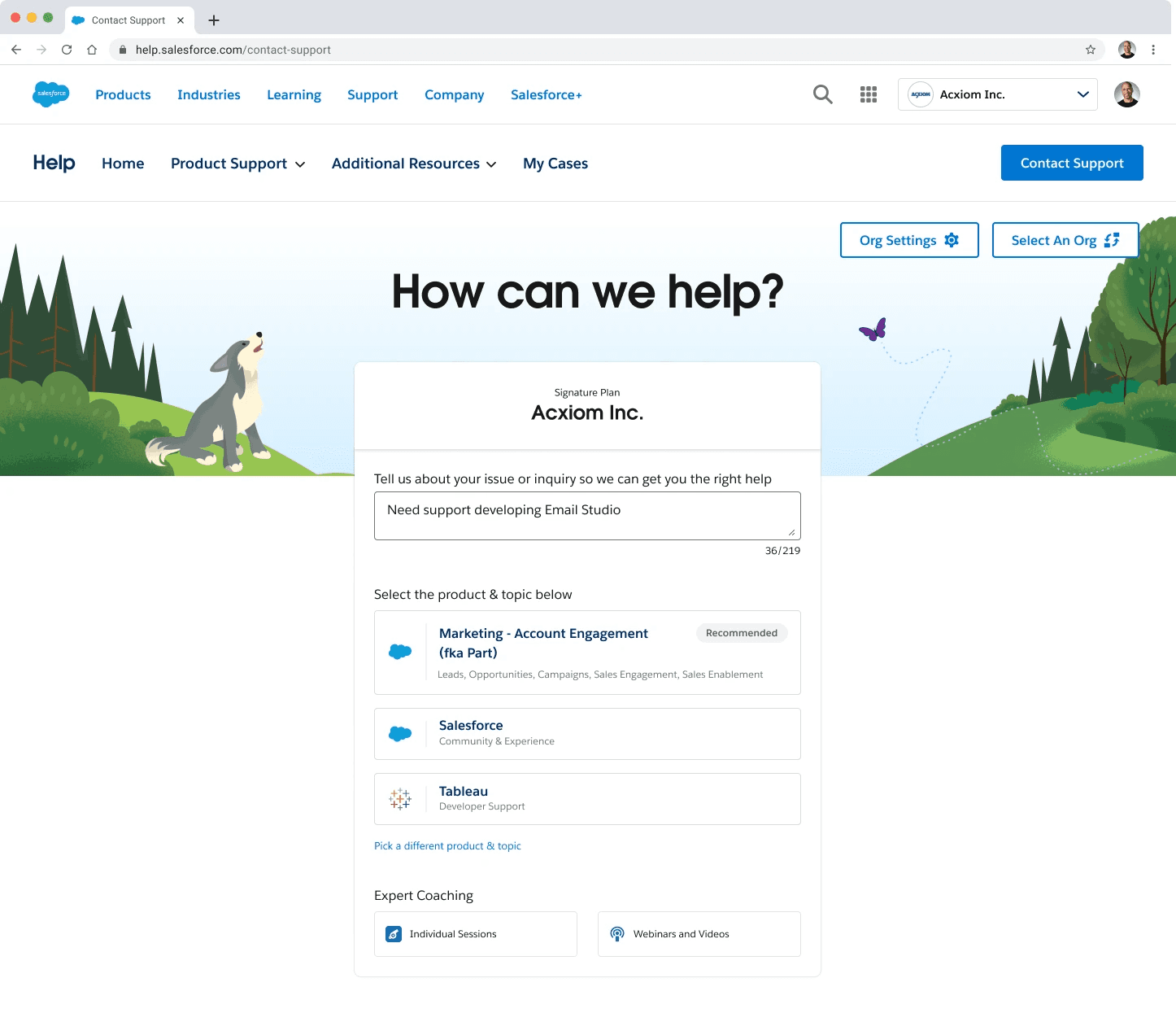Viewport: 1176px width, 1013px height.
Task: Open the Support menu
Action: 372,95
